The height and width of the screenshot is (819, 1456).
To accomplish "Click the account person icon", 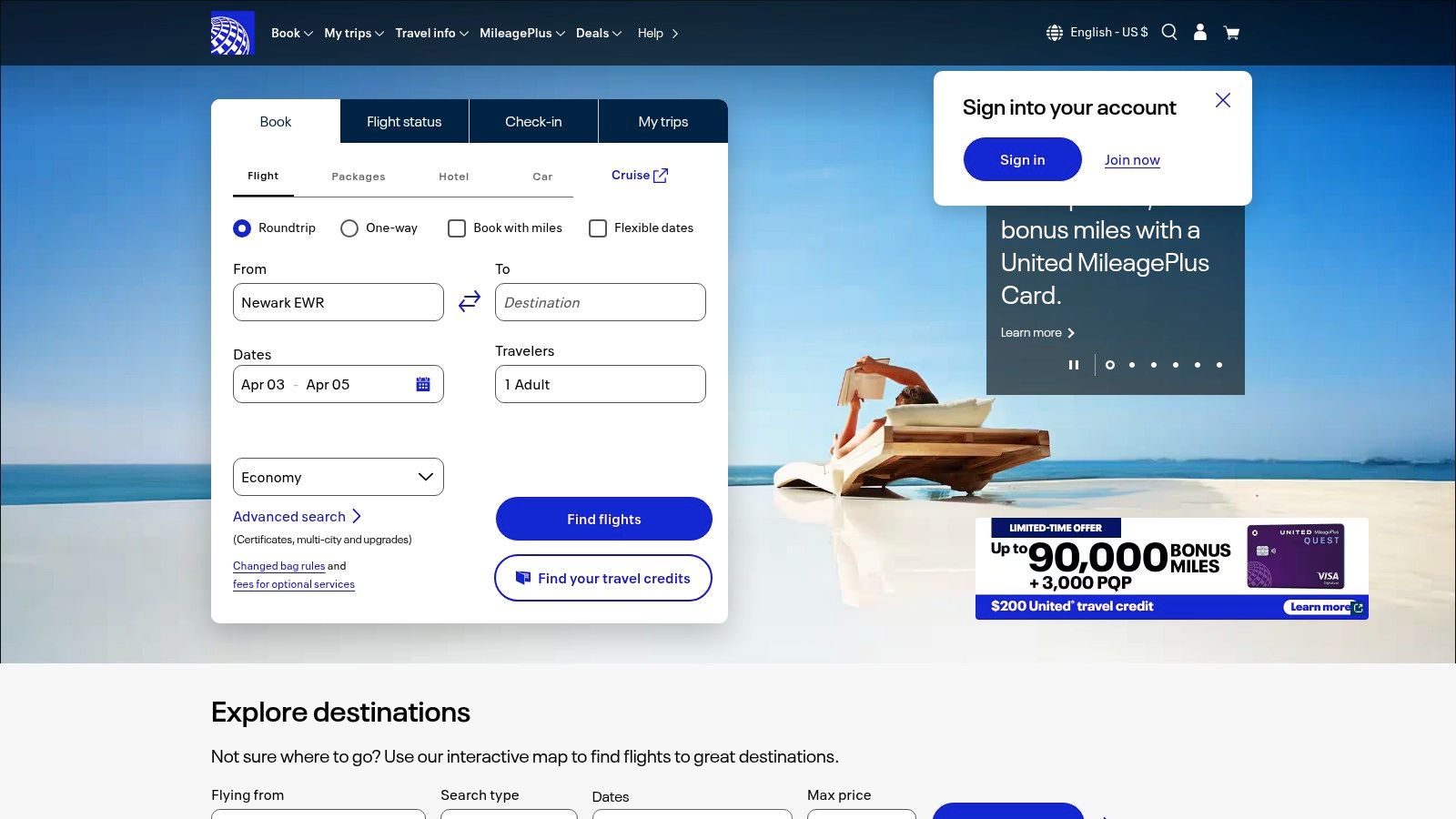I will pyautogui.click(x=1199, y=32).
